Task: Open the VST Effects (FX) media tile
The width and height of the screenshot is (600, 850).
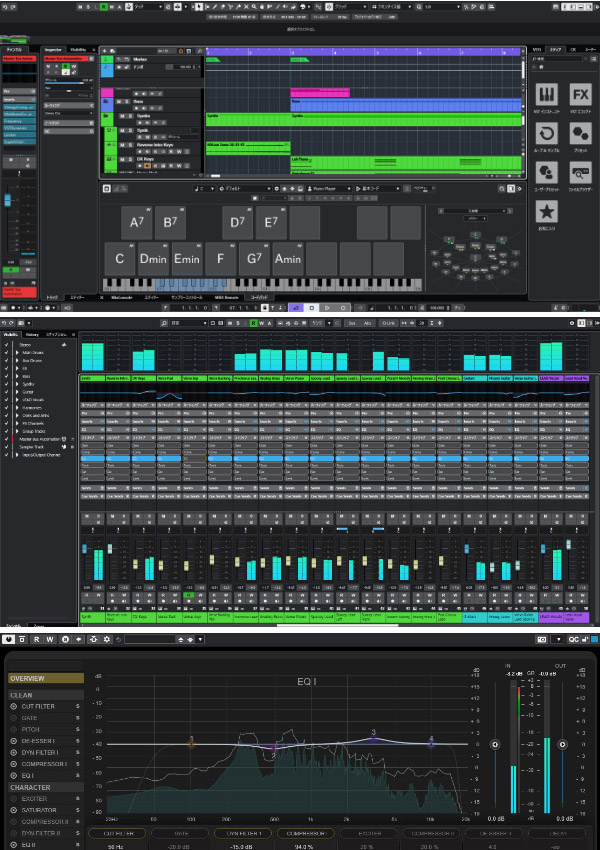Action: tap(580, 95)
